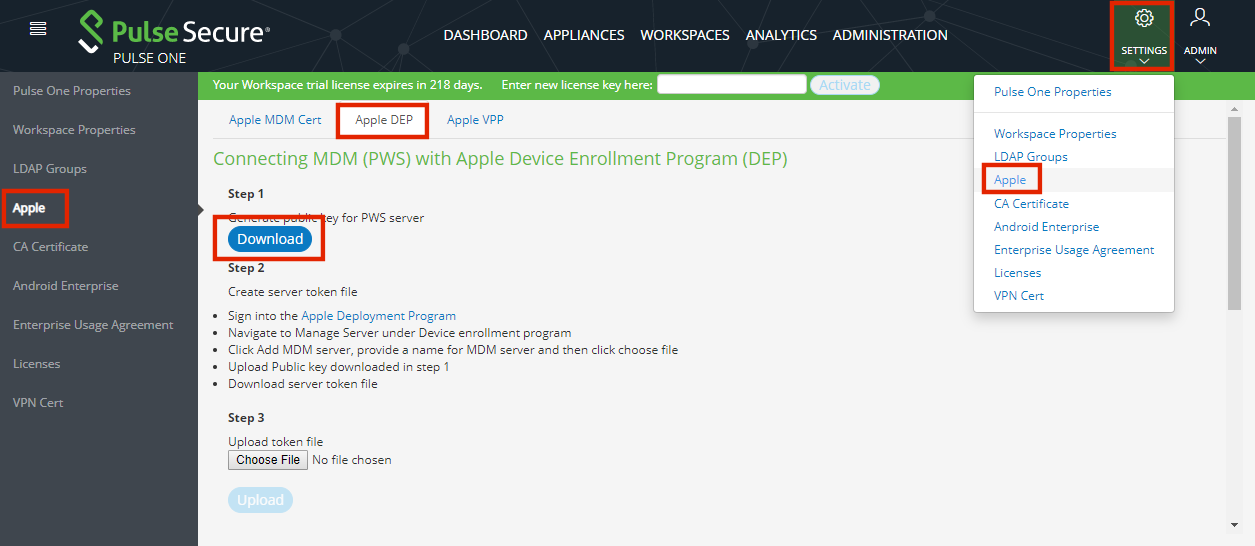
Task: Click the vertical scrollbar thumb
Action: [x=1234, y=212]
